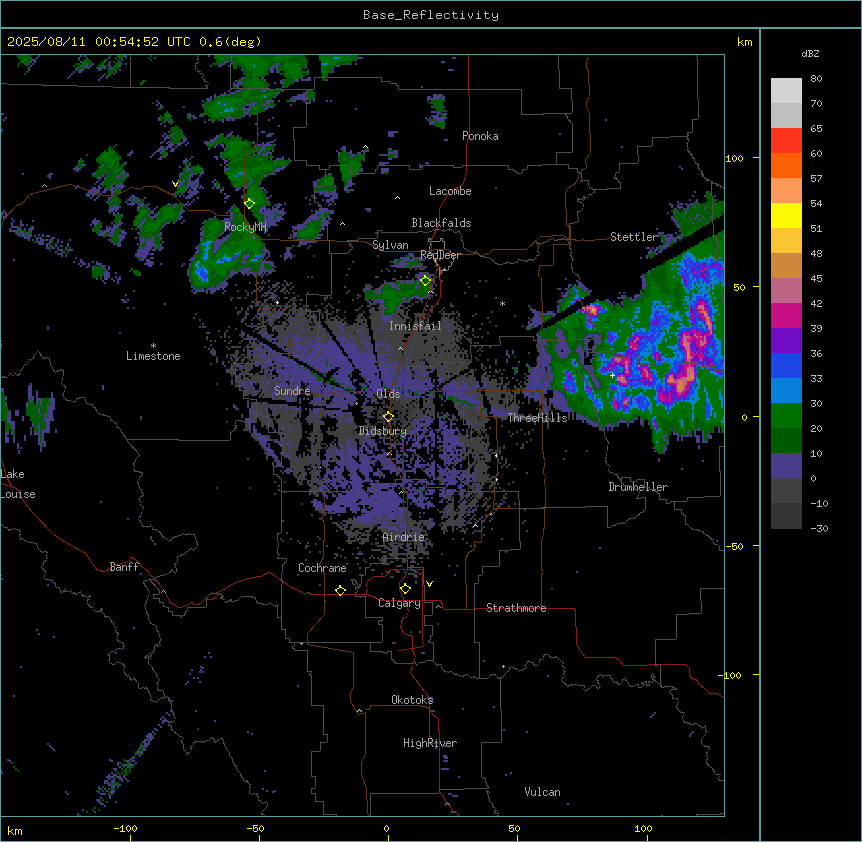Click the Okotoks label

(x=412, y=700)
